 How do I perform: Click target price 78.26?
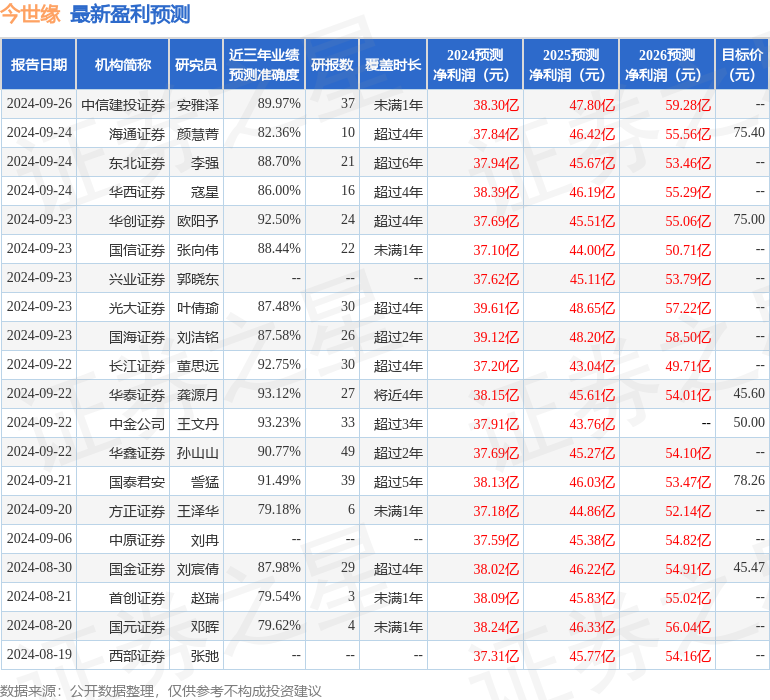pos(749,480)
